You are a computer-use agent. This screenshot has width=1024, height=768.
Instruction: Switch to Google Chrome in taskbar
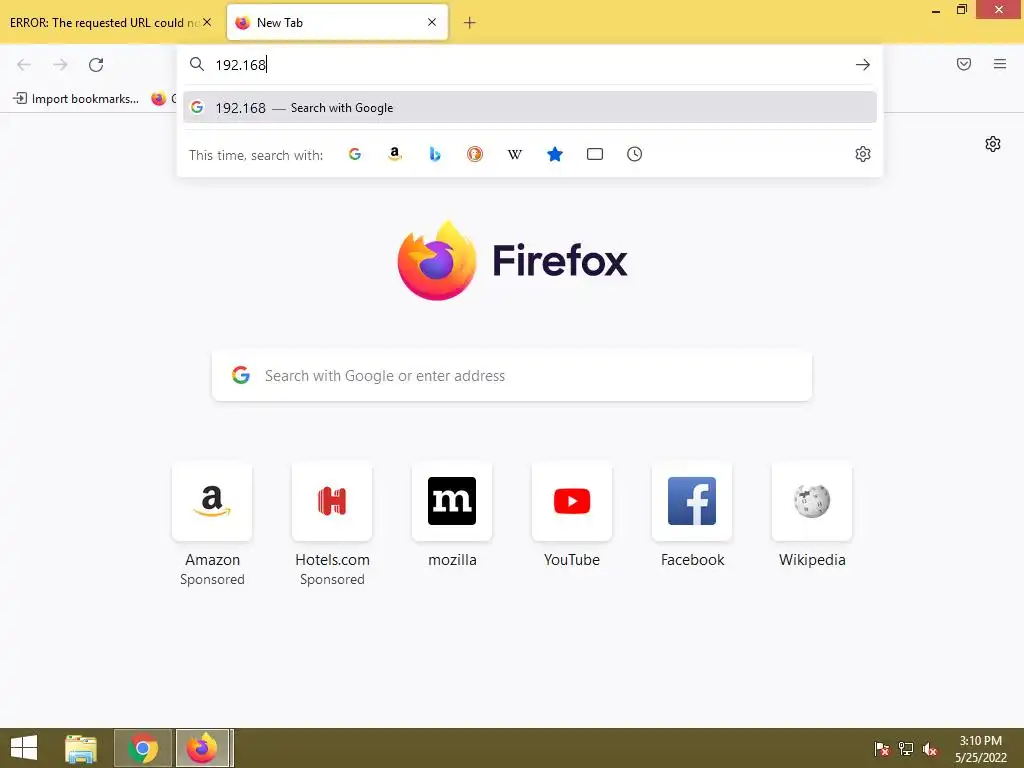coord(143,748)
